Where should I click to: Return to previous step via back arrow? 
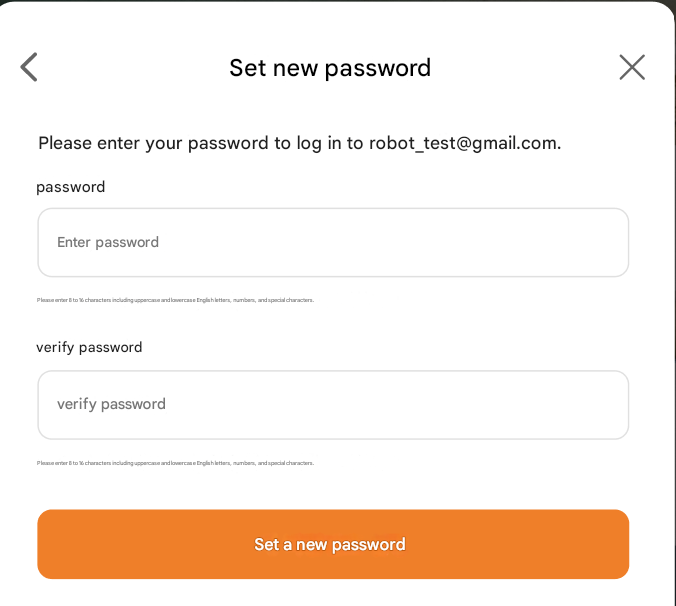coord(29,67)
